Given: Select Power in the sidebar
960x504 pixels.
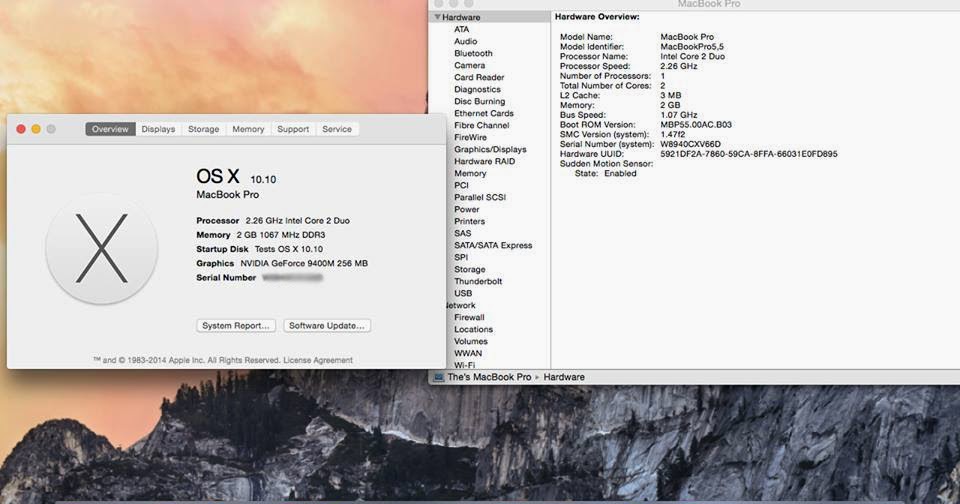Looking at the screenshot, I should tap(467, 209).
